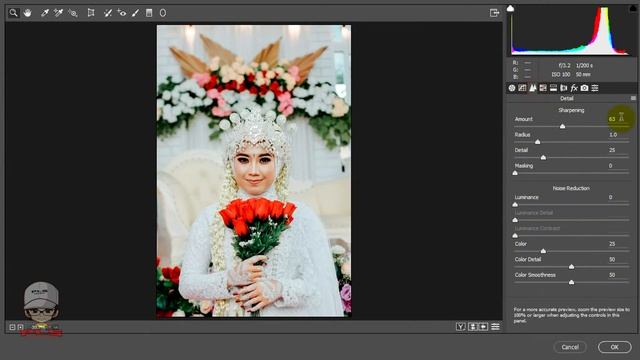Click the Color noise reduction slider handle

point(543,251)
